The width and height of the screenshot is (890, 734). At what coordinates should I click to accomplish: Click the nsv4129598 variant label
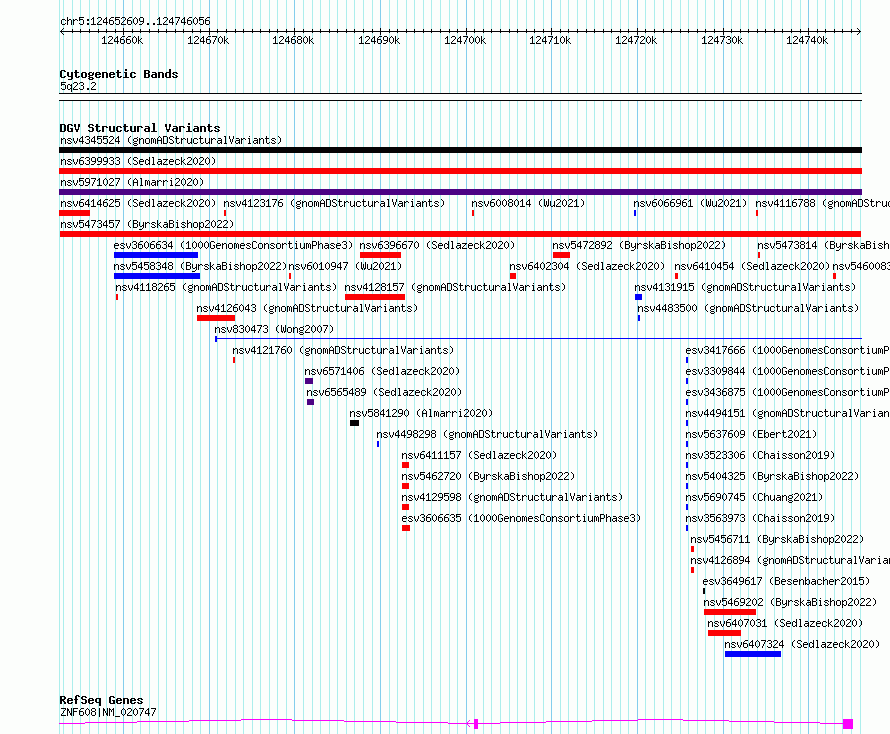click(x=512, y=497)
